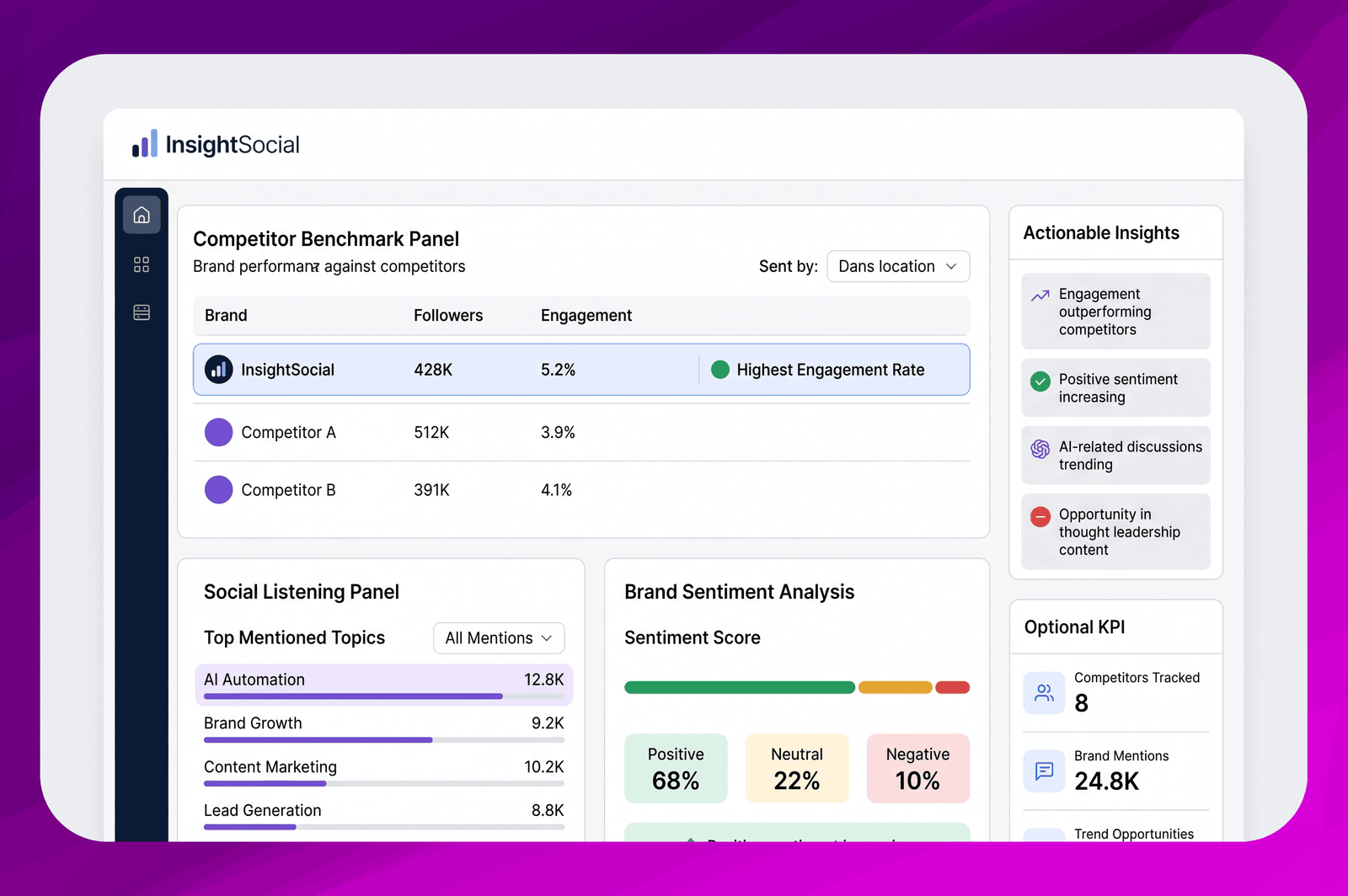1348x896 pixels.
Task: Click the swirl icon for AI-related discussions
Action: (x=1040, y=448)
